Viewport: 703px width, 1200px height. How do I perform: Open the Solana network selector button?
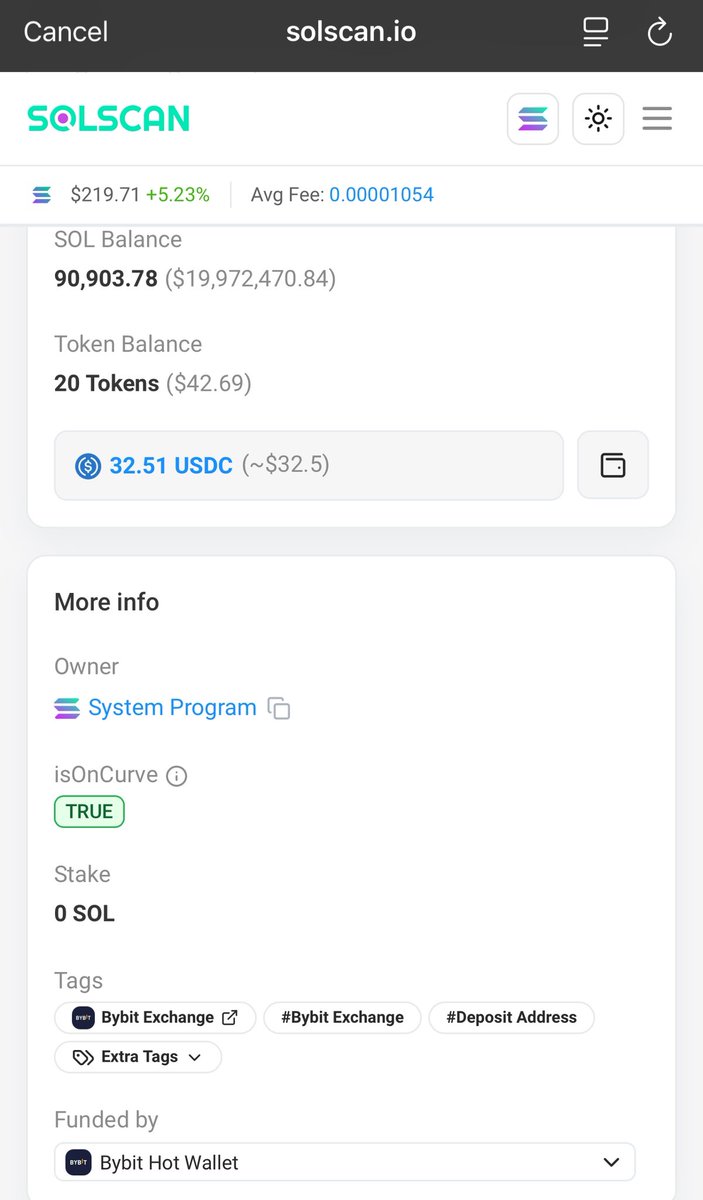pyautogui.click(x=533, y=119)
